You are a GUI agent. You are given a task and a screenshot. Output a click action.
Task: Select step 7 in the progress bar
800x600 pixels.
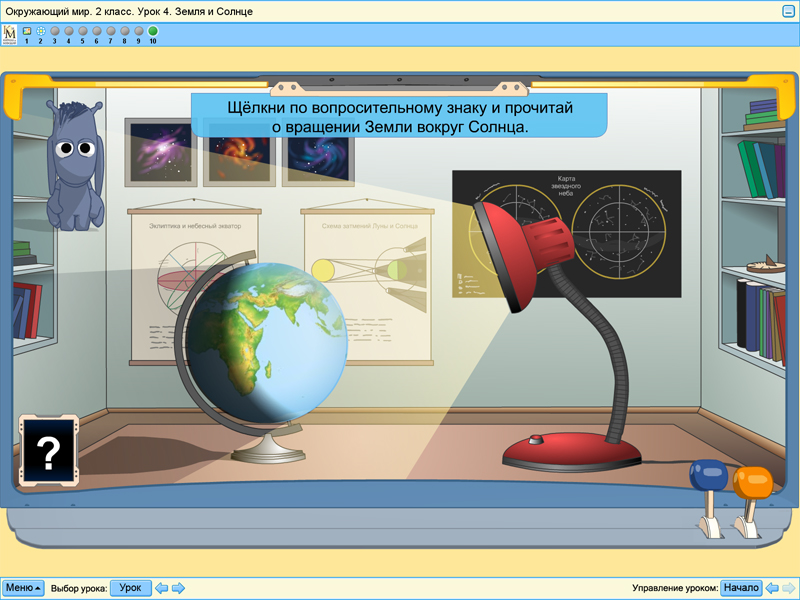point(110,31)
